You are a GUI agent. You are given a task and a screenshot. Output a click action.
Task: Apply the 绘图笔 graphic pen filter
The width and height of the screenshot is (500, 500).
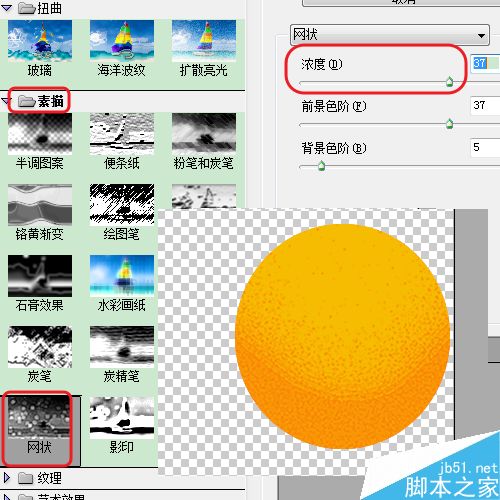[x=122, y=205]
